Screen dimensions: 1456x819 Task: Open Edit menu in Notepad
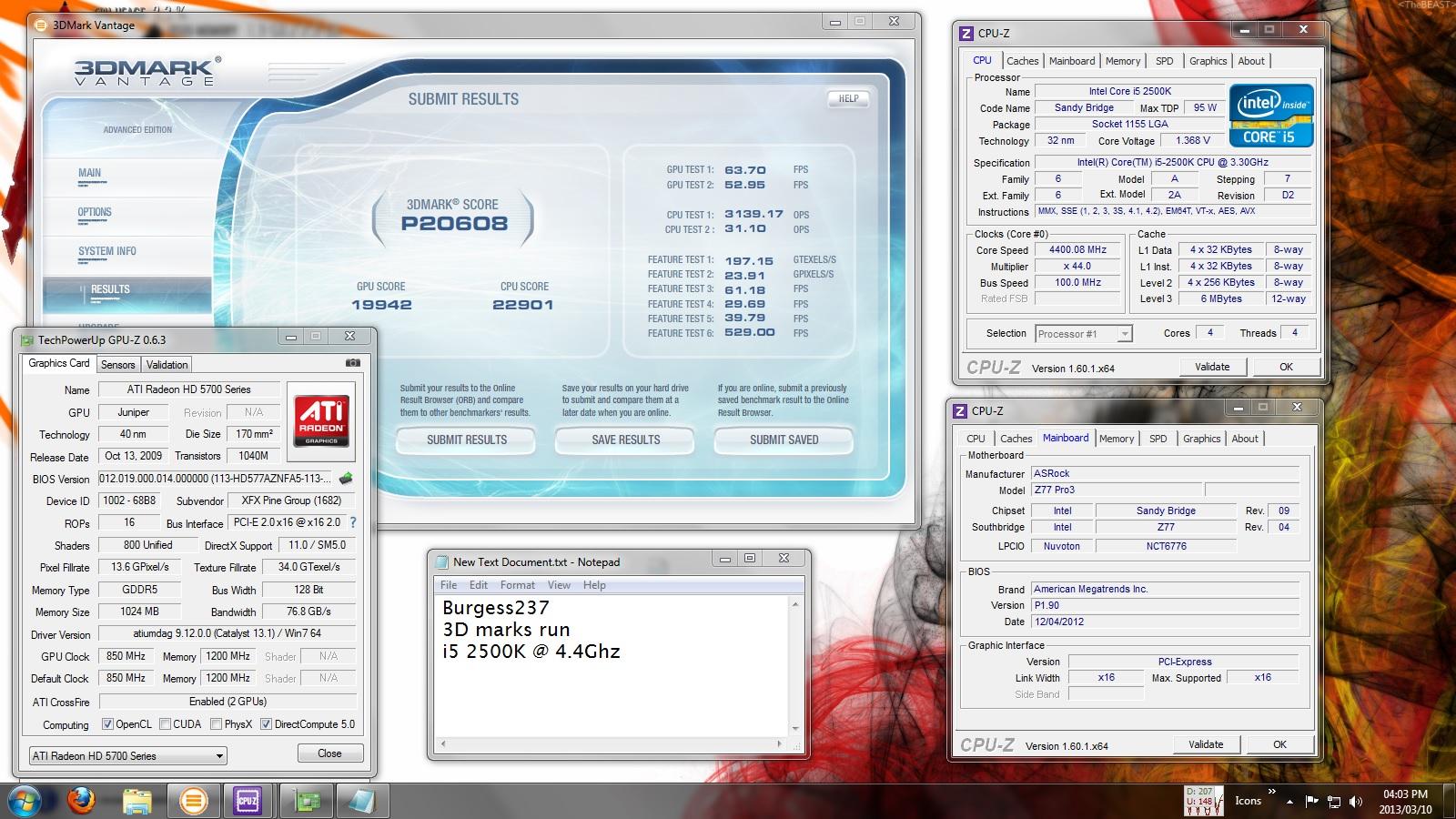tap(479, 585)
